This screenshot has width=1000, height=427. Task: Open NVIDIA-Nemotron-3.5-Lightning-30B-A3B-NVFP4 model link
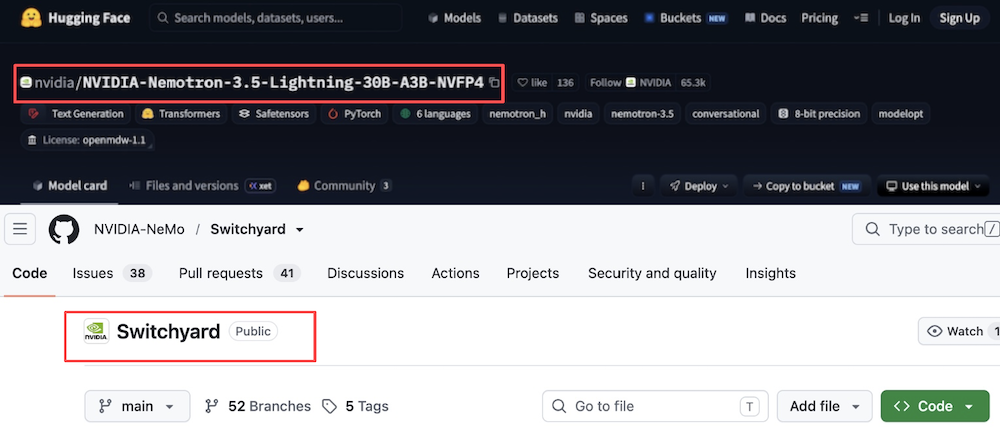pos(283,82)
